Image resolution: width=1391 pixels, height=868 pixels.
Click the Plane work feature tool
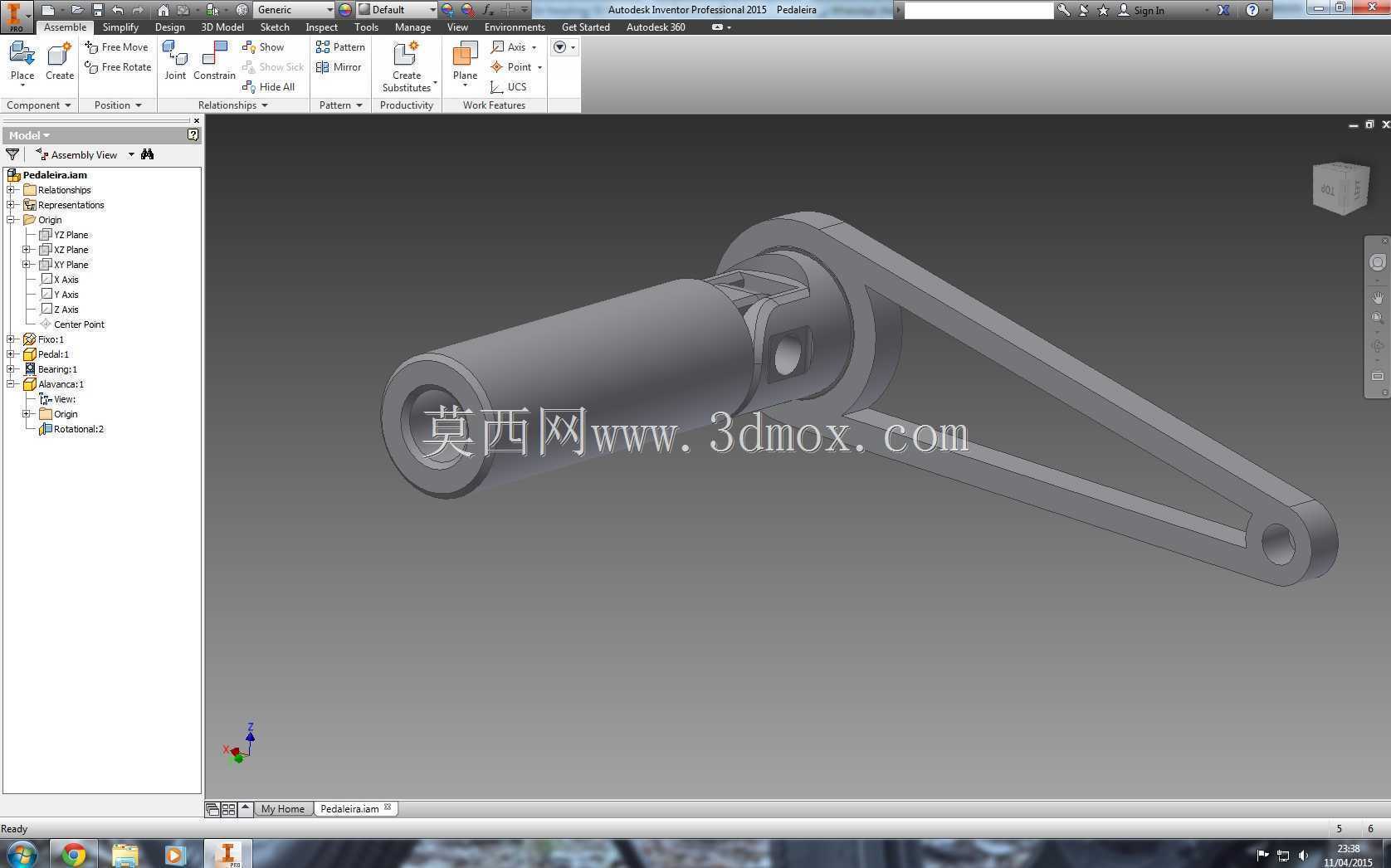click(x=465, y=64)
